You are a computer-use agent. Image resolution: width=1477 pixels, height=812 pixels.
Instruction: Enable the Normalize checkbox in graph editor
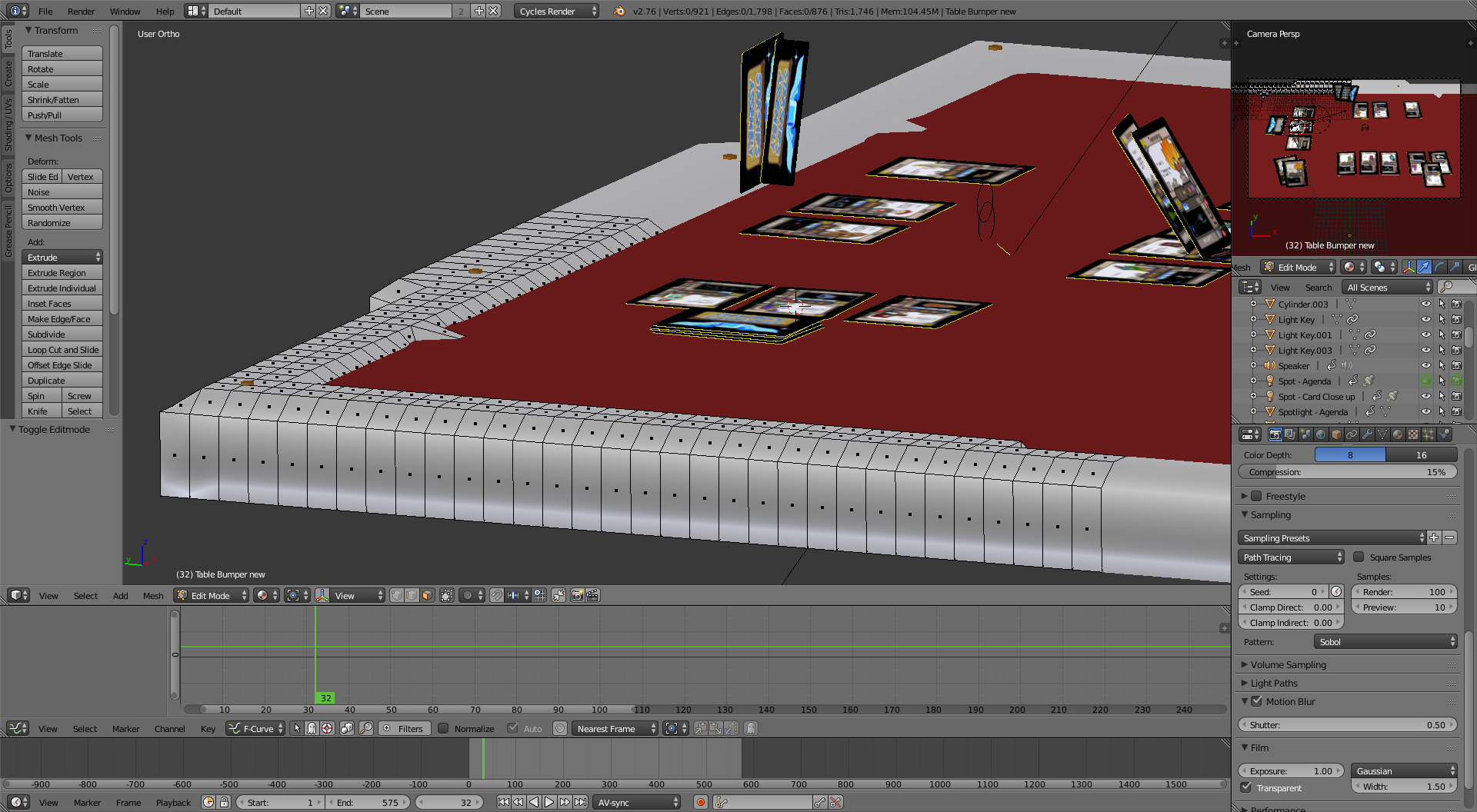pyautogui.click(x=443, y=728)
